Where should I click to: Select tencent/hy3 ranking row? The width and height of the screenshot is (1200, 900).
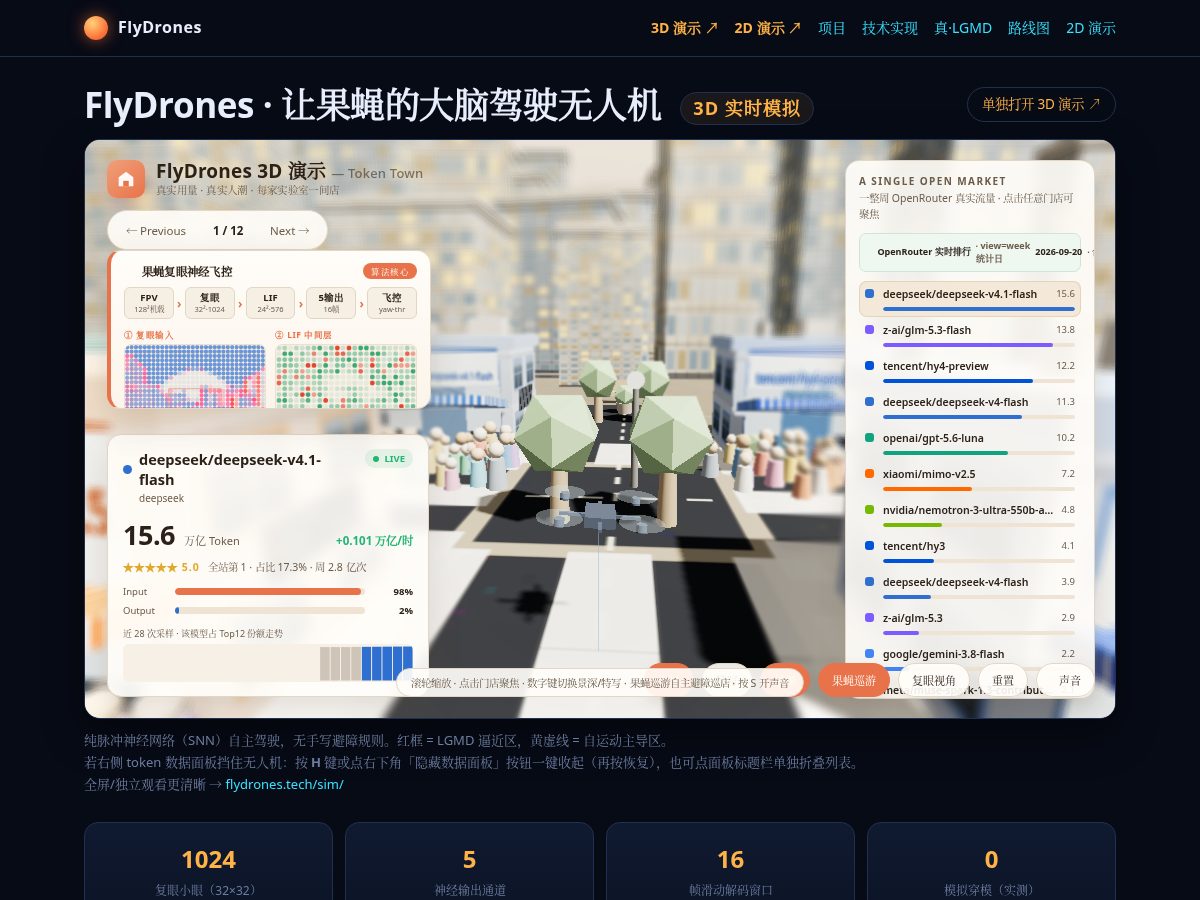(x=970, y=550)
